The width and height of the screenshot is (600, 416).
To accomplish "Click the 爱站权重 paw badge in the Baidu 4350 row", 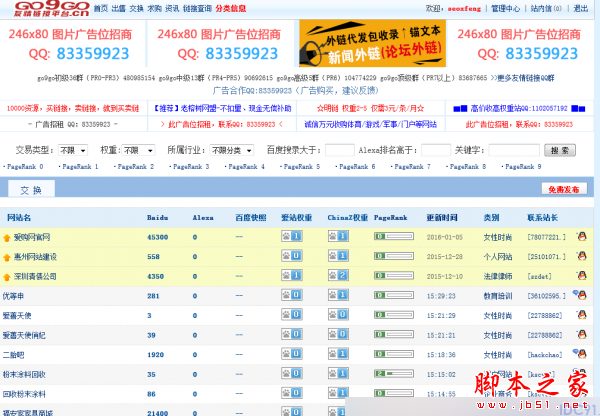I will tap(292, 276).
